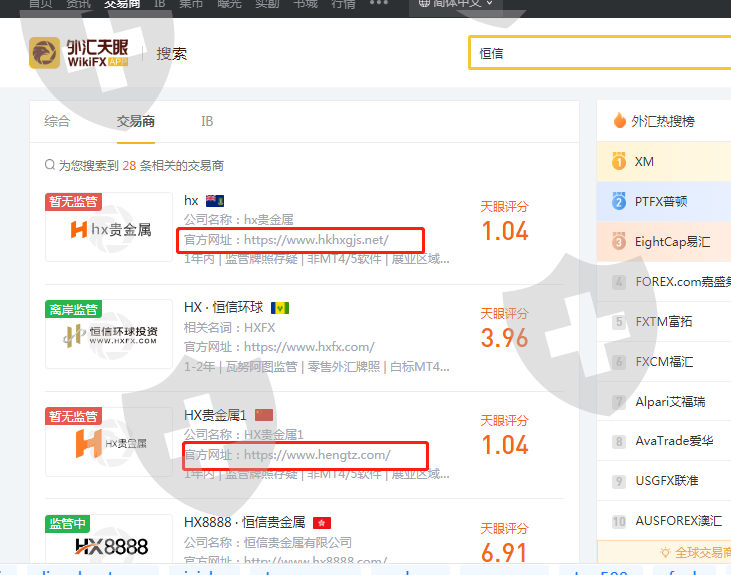The width and height of the screenshot is (731, 575).
Task: Click 公司名称：恒信贵金属有限公司 text
Action: 268,542
